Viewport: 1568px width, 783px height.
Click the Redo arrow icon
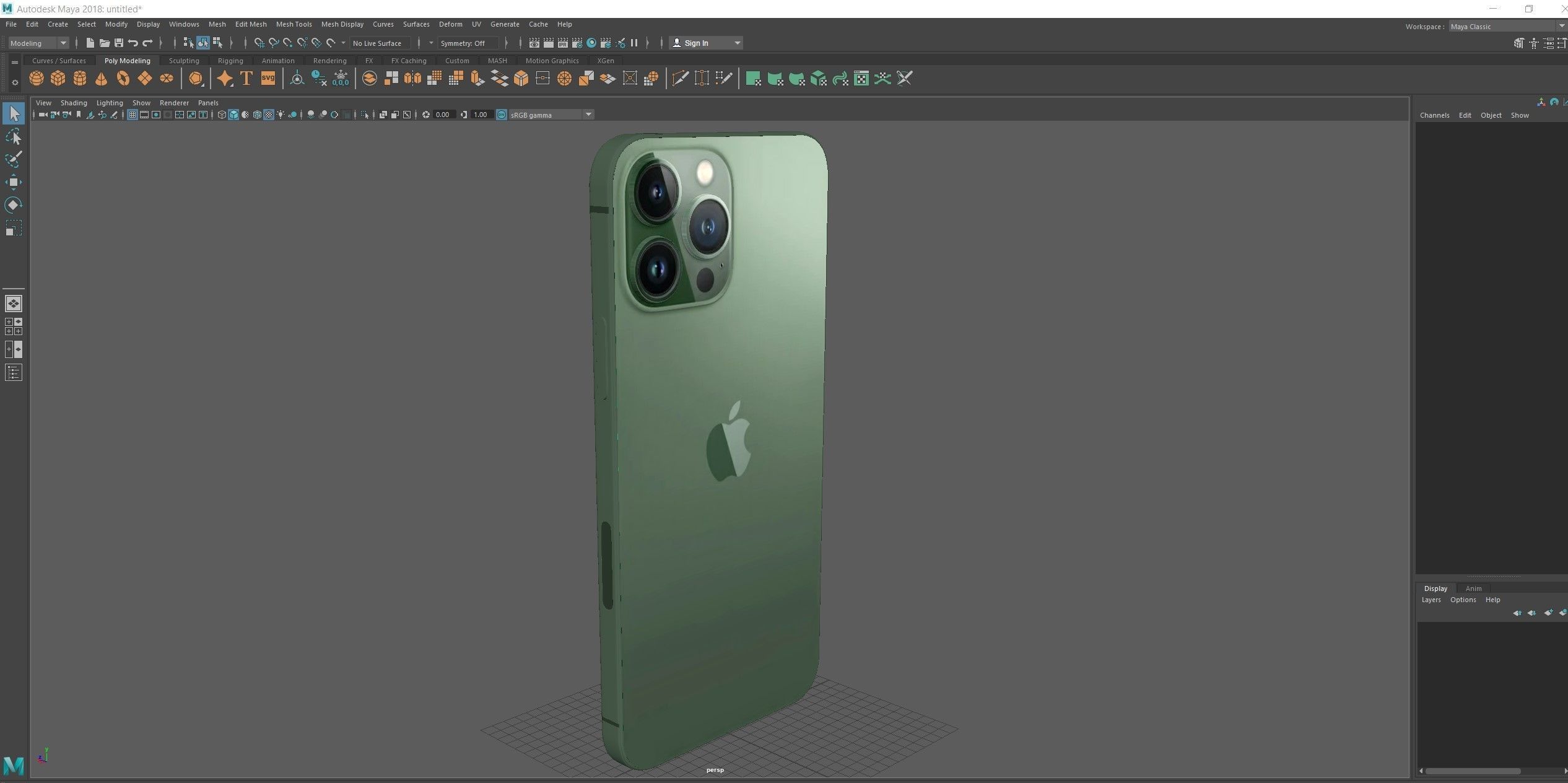147,43
